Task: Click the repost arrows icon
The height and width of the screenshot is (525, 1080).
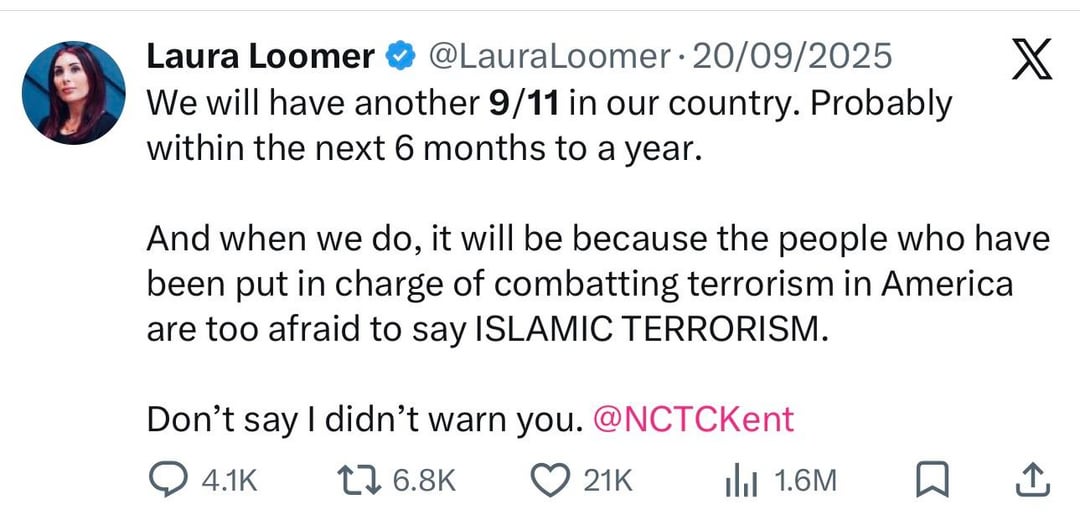Action: point(357,481)
